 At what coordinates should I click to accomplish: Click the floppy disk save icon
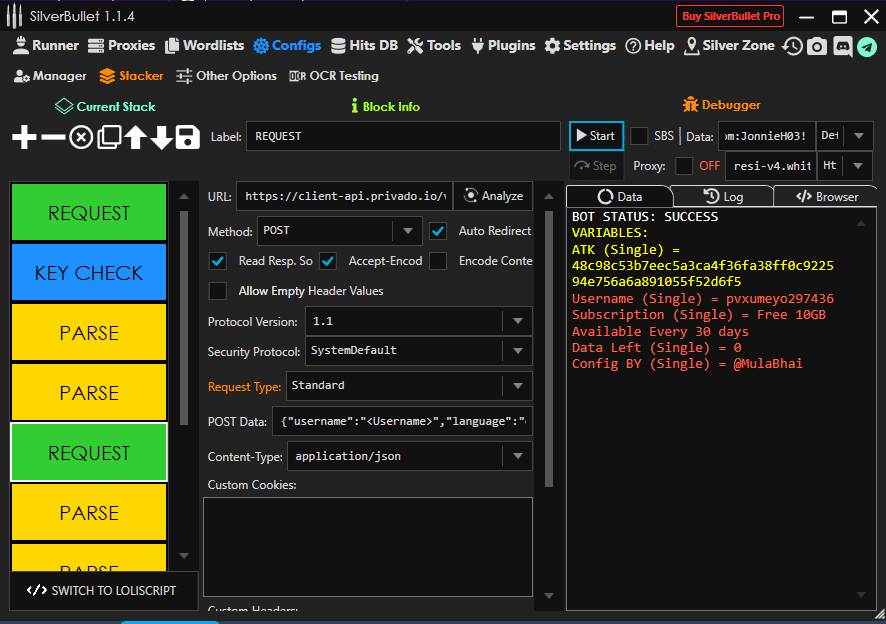tap(188, 137)
